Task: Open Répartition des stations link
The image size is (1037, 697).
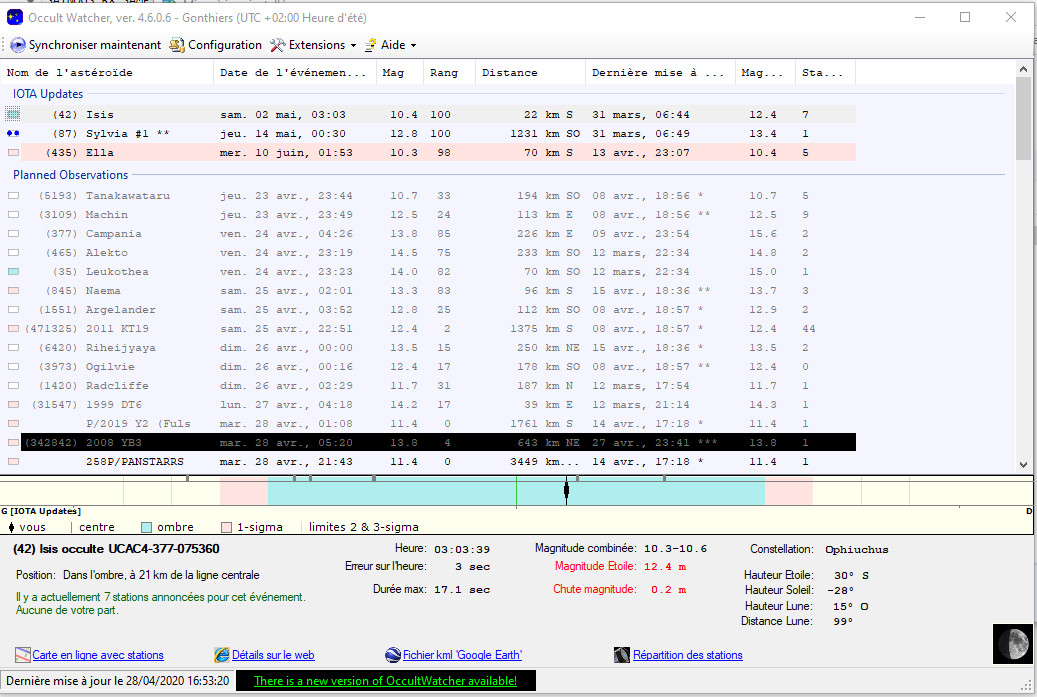Action: point(688,655)
